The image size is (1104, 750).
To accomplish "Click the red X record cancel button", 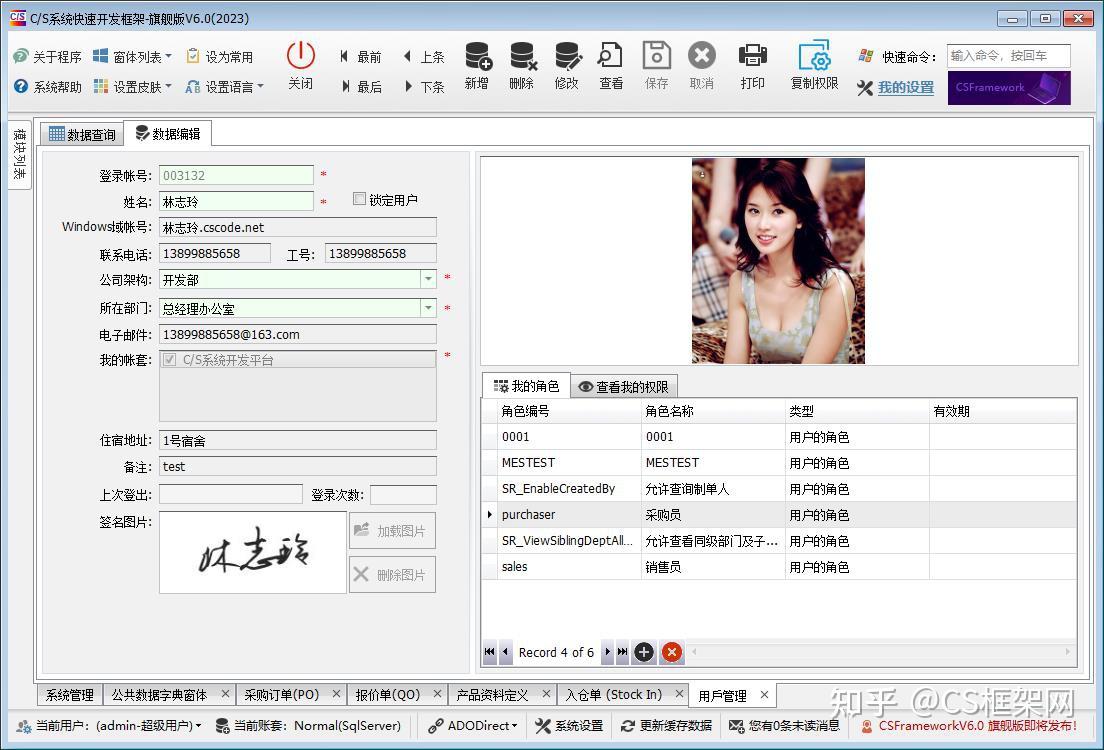I will (x=672, y=652).
